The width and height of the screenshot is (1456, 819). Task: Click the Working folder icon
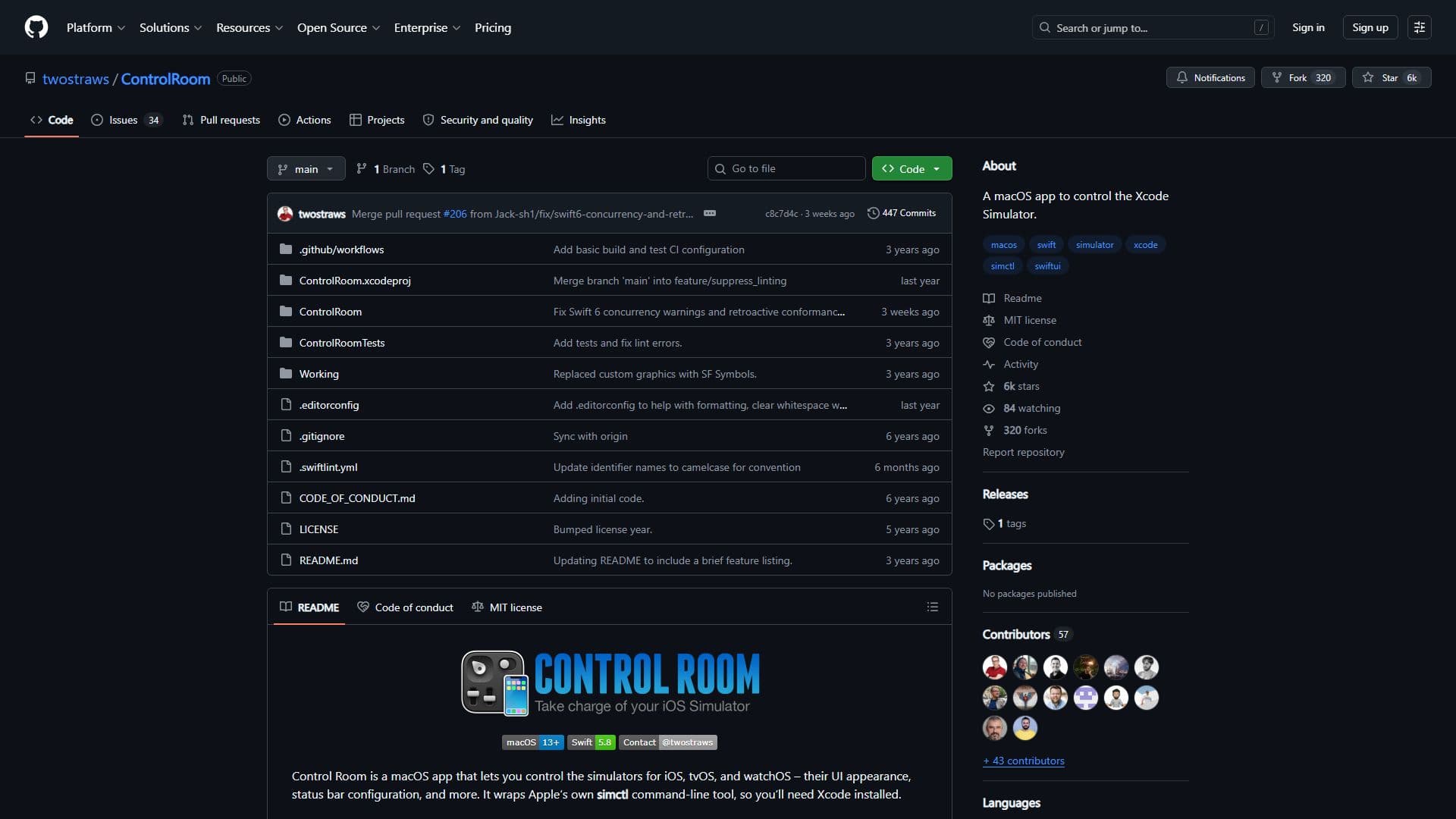(286, 373)
